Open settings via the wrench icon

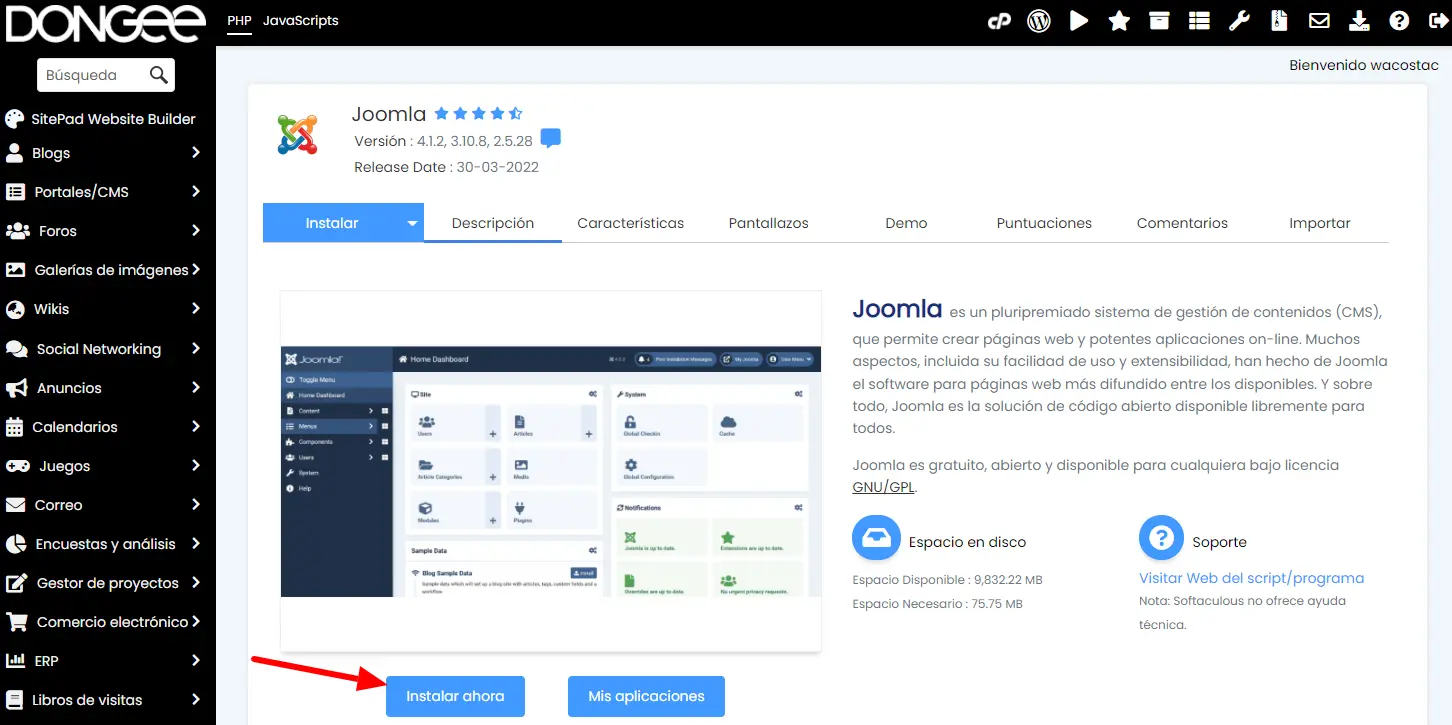1239,21
